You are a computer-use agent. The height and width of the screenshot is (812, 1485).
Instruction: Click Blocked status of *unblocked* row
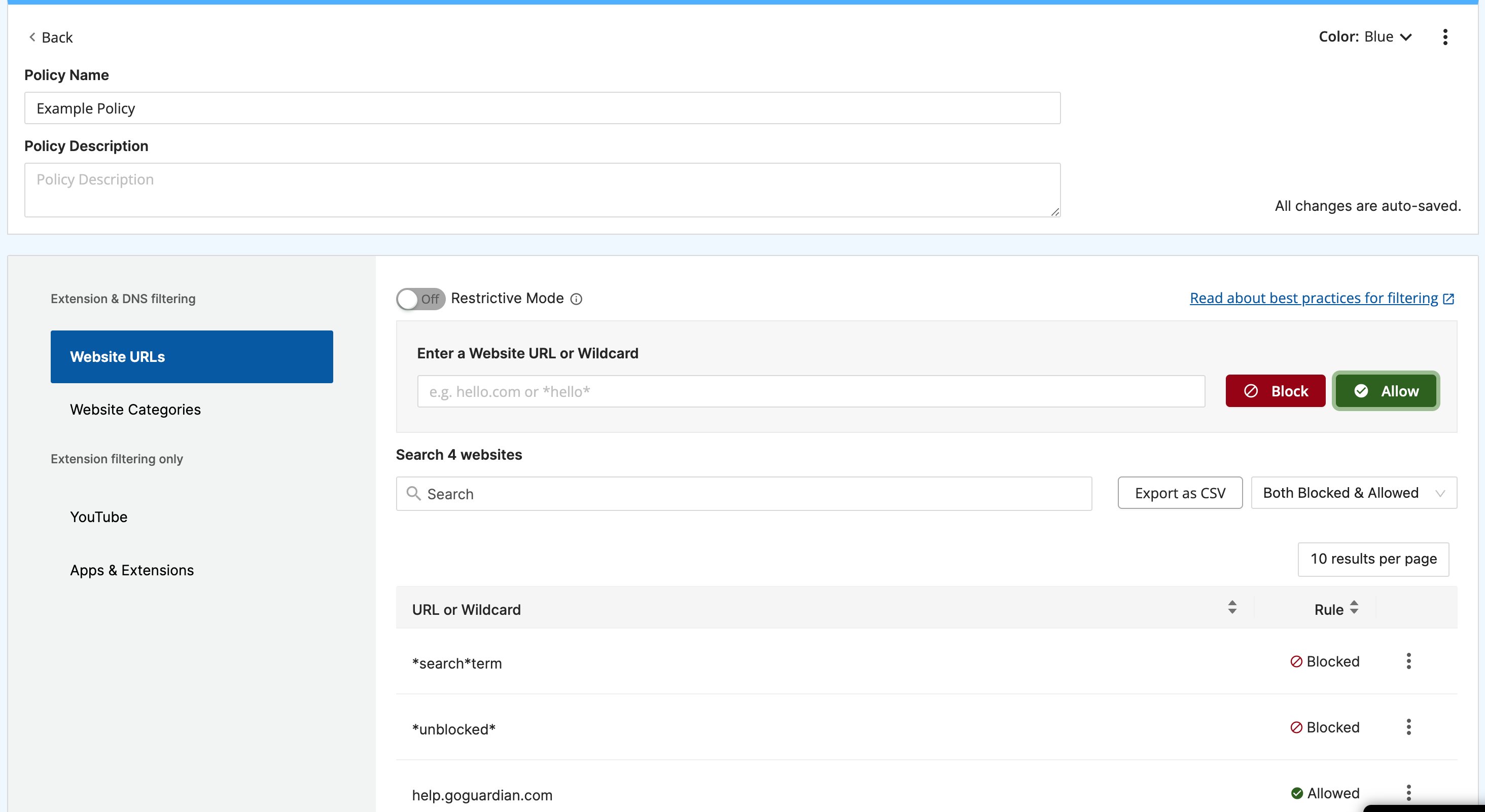click(1324, 727)
